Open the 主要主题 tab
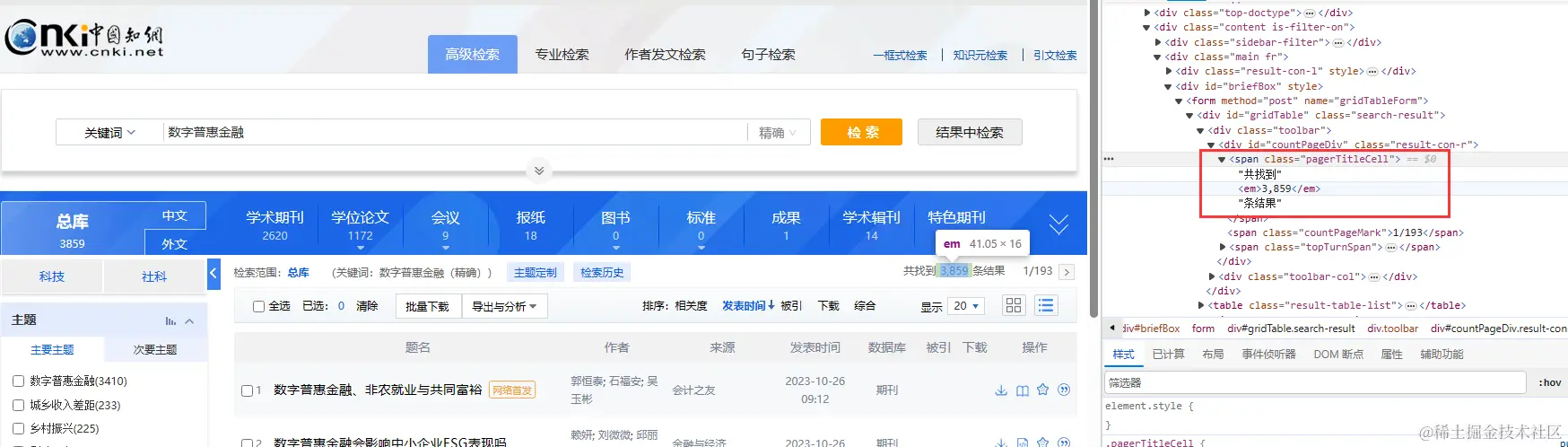 pos(52,350)
